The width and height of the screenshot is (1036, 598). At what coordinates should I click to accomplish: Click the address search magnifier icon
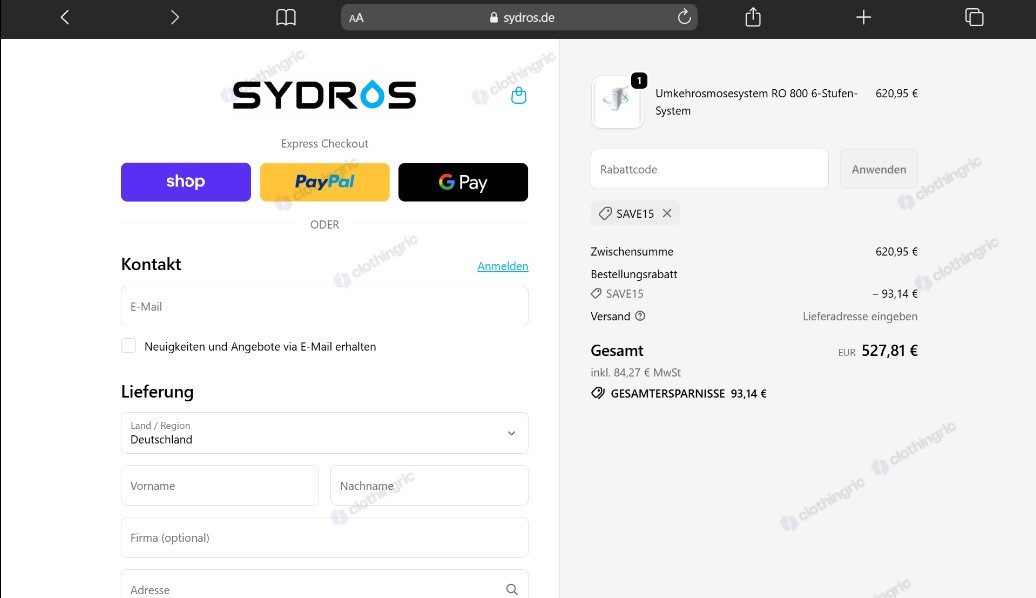pos(511,589)
